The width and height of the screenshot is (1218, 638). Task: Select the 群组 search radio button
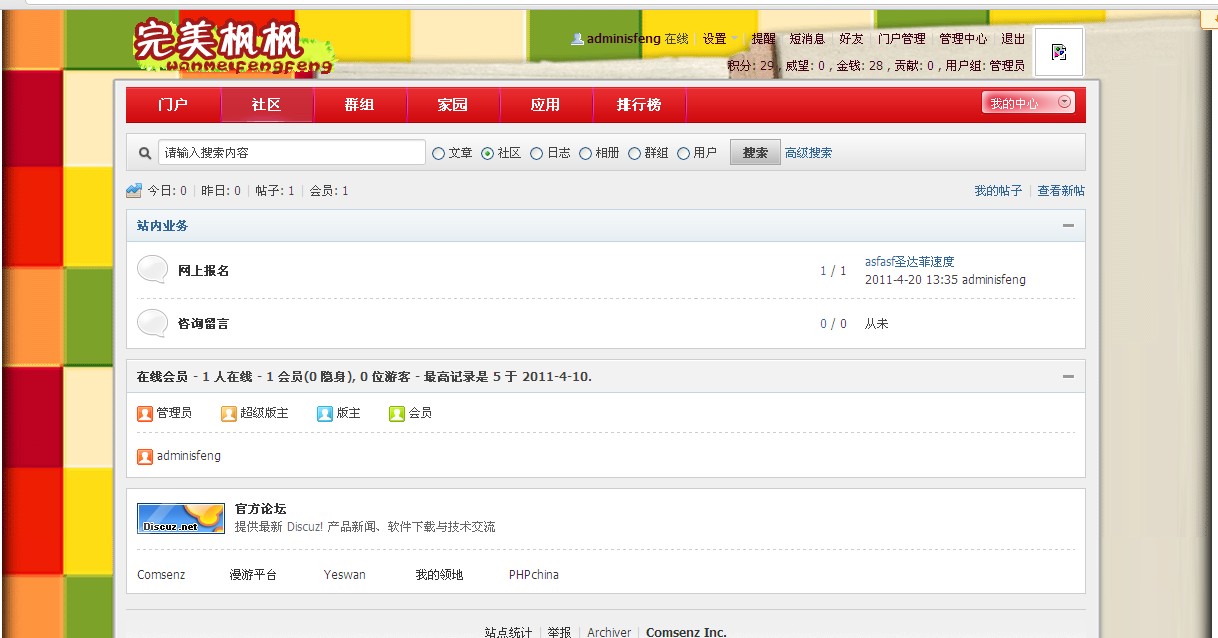(634, 153)
